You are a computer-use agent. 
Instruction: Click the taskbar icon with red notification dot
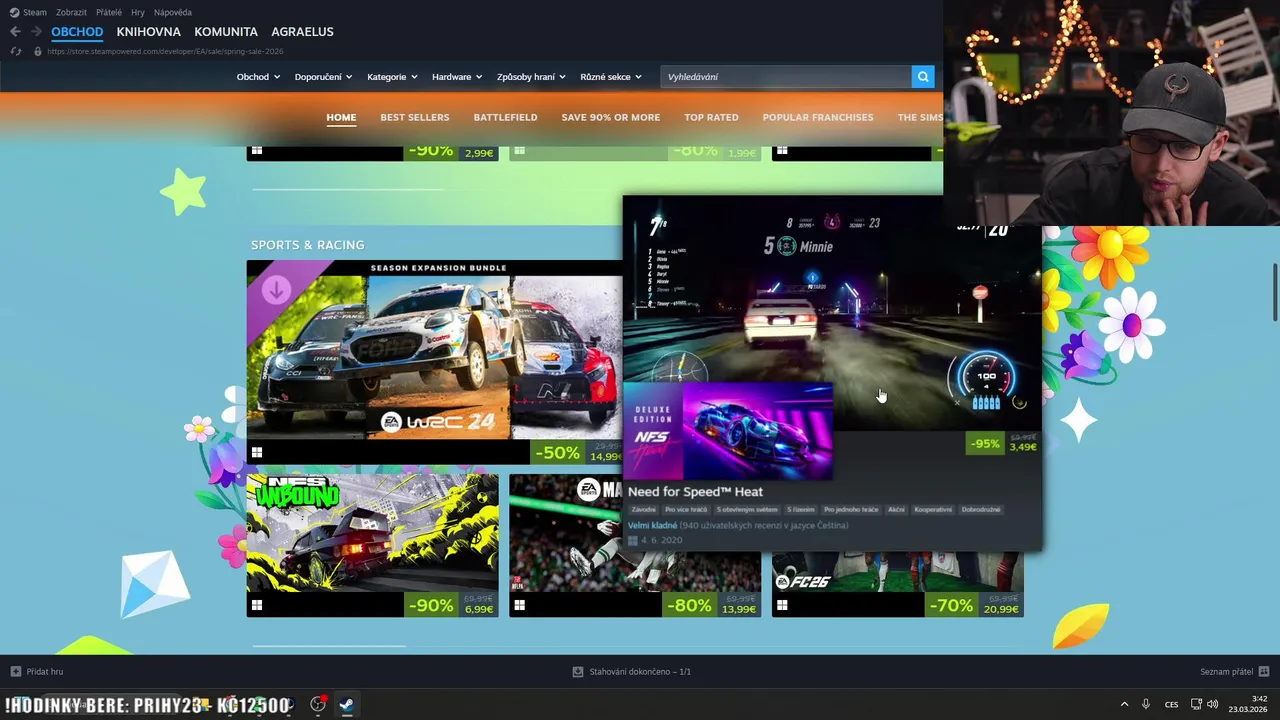click(x=318, y=704)
